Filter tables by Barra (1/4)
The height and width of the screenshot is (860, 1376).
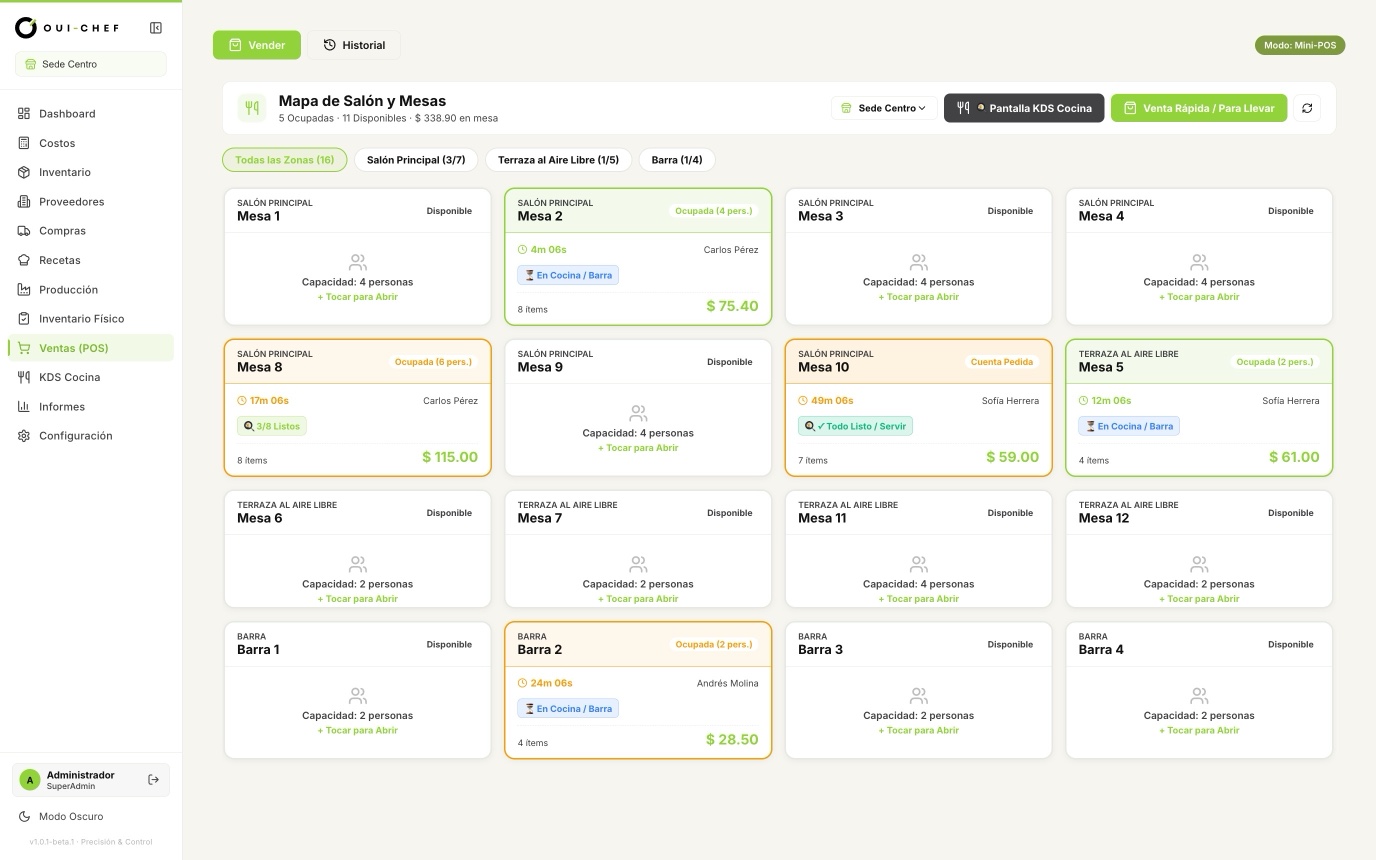coord(677,160)
